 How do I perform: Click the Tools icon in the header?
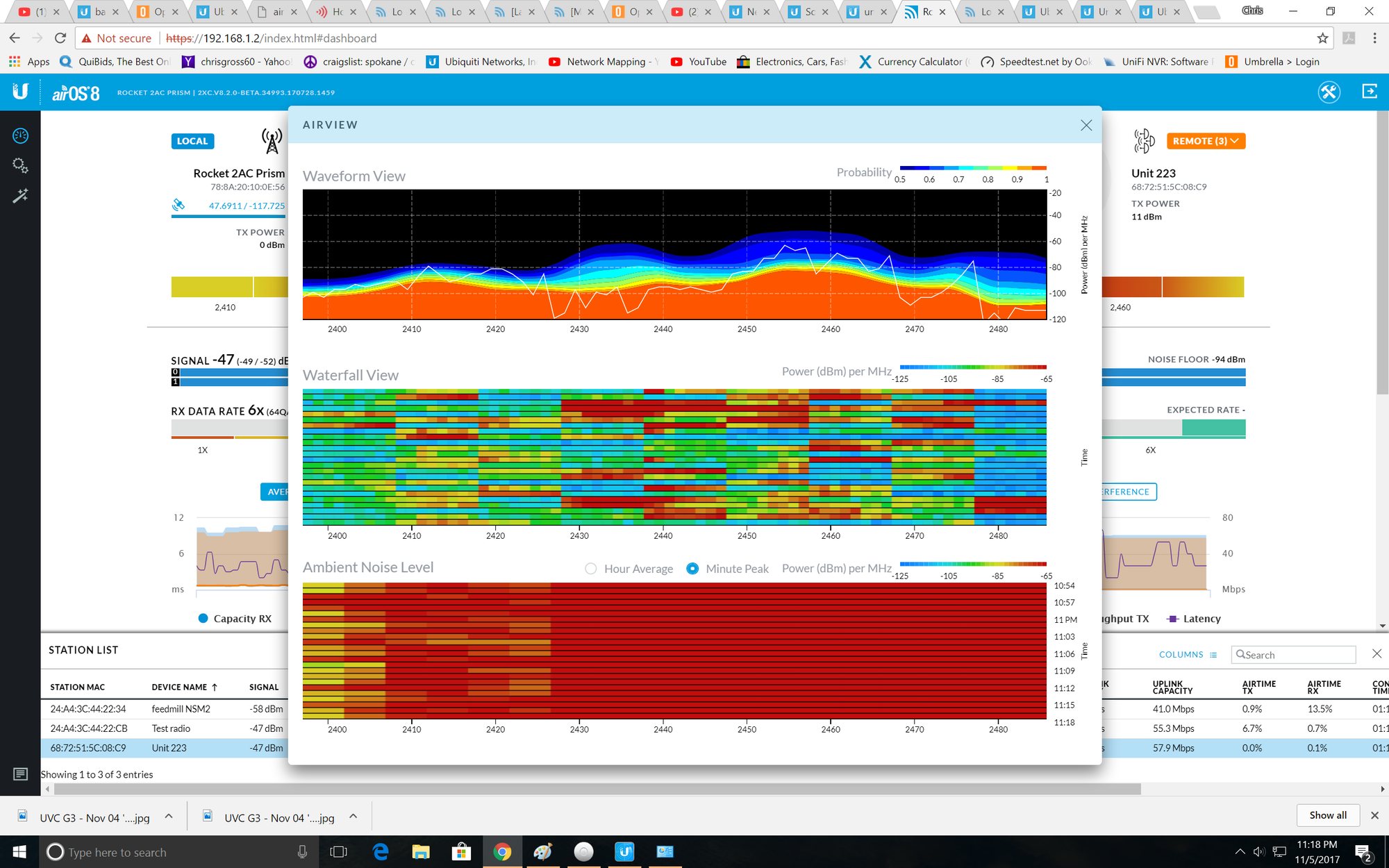click(x=1329, y=91)
